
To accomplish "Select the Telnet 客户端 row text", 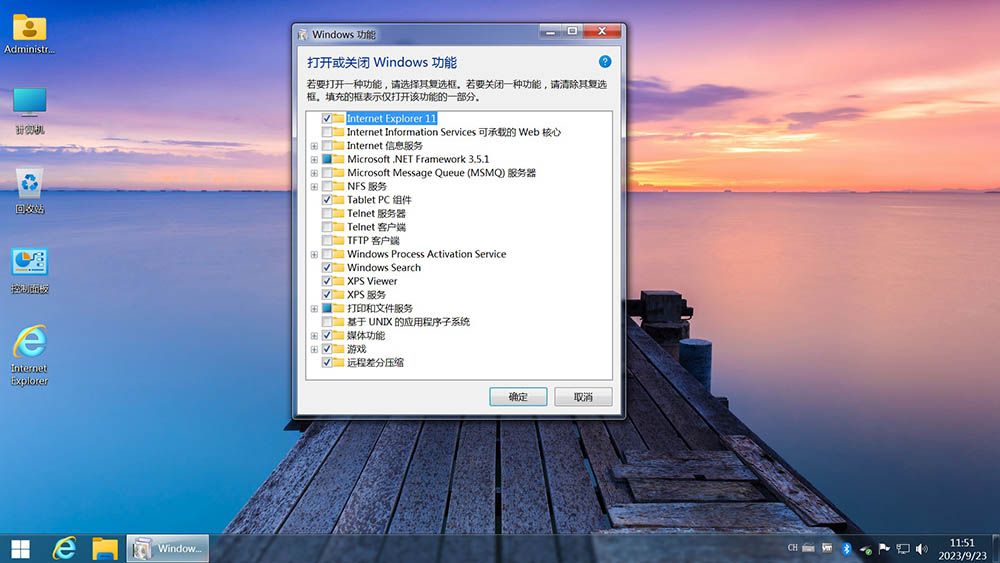I will (x=376, y=227).
